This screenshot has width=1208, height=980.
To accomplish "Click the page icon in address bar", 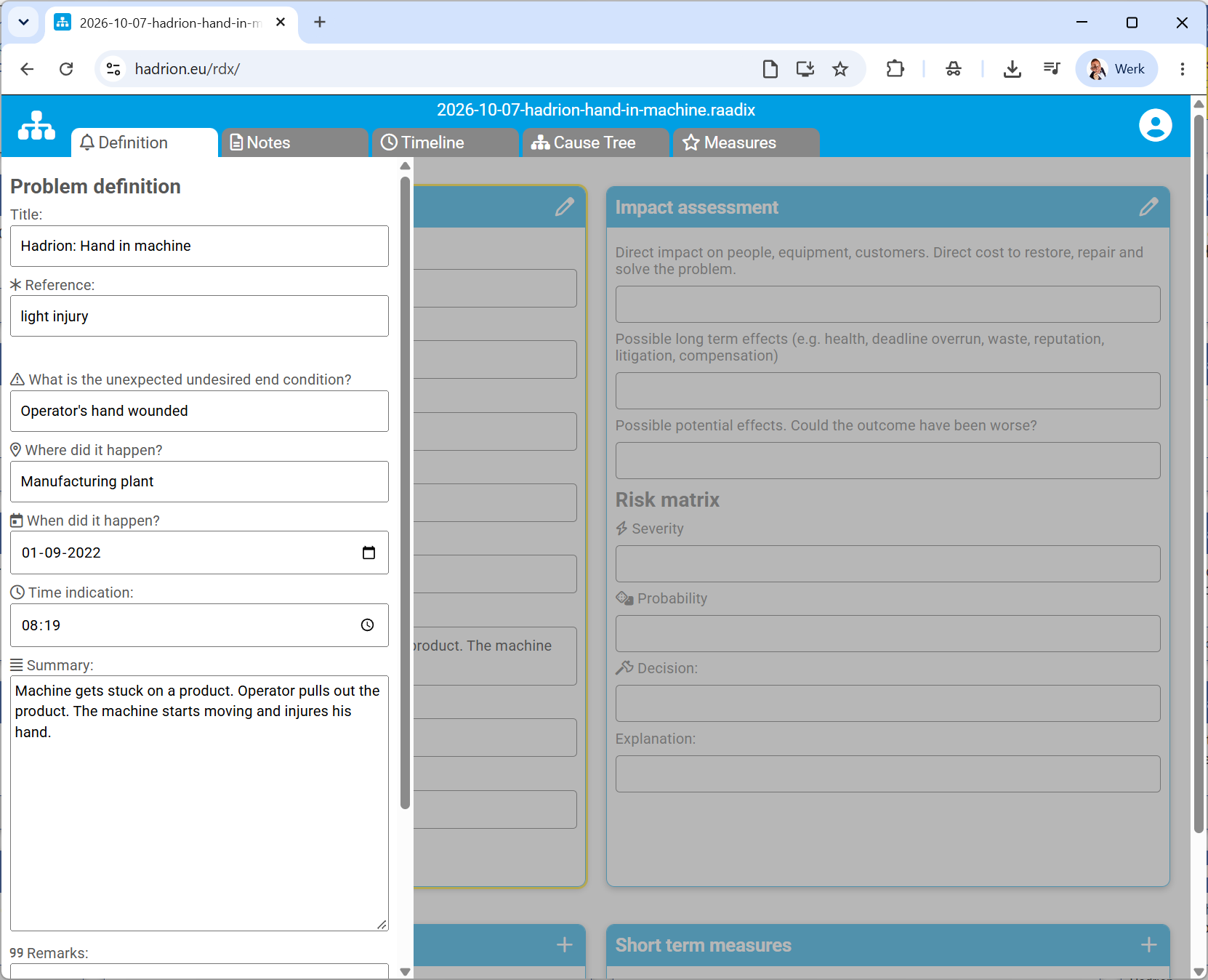I will (x=770, y=69).
